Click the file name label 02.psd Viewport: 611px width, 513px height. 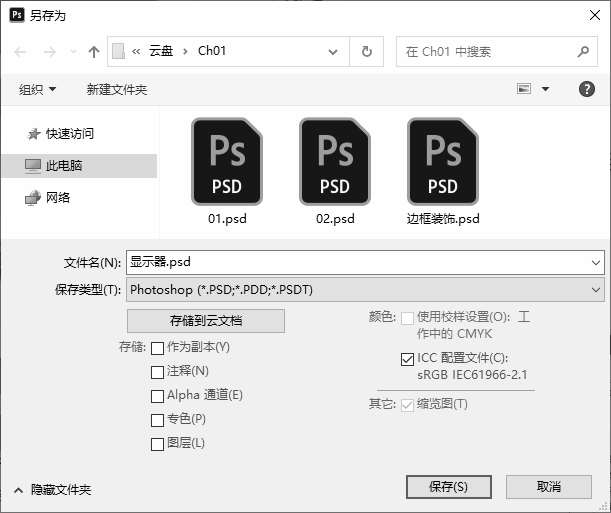(335, 219)
